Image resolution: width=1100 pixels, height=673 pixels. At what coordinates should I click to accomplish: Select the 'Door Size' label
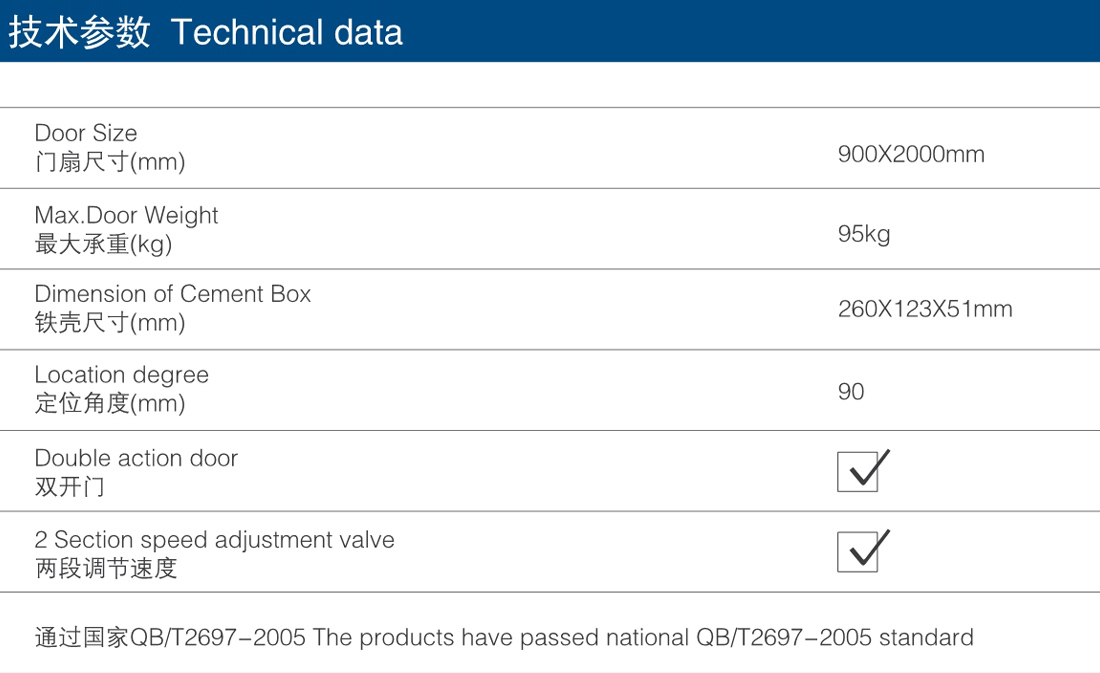pyautogui.click(x=86, y=133)
